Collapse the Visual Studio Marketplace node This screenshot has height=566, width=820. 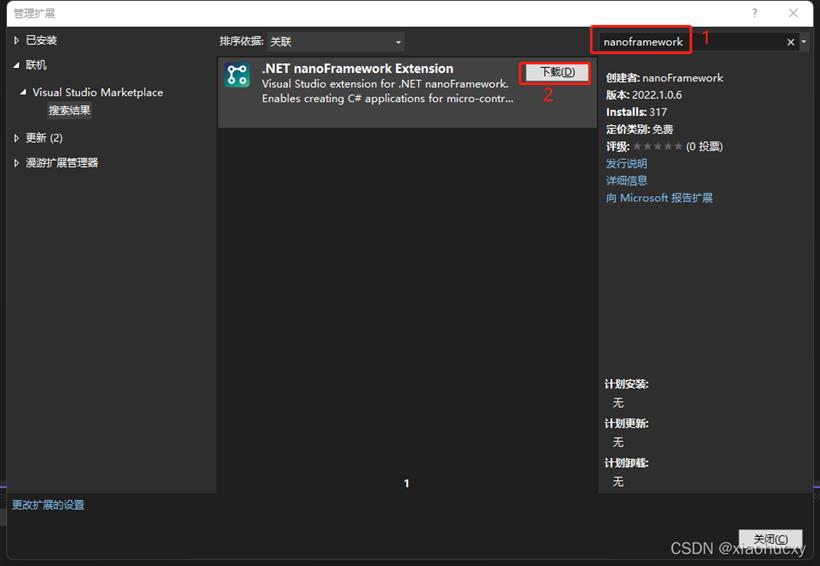24,92
